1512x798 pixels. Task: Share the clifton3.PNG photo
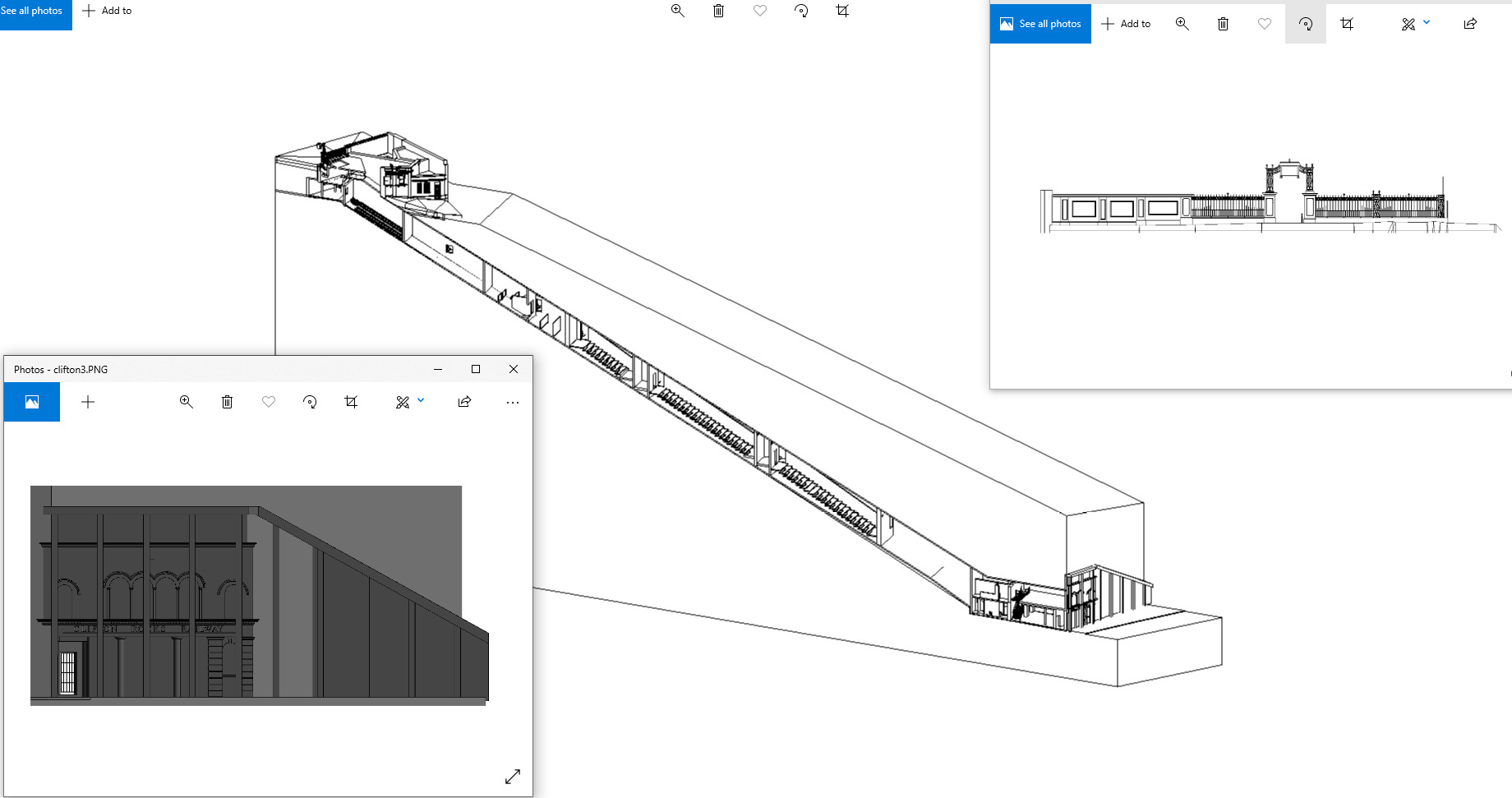pyautogui.click(x=464, y=402)
